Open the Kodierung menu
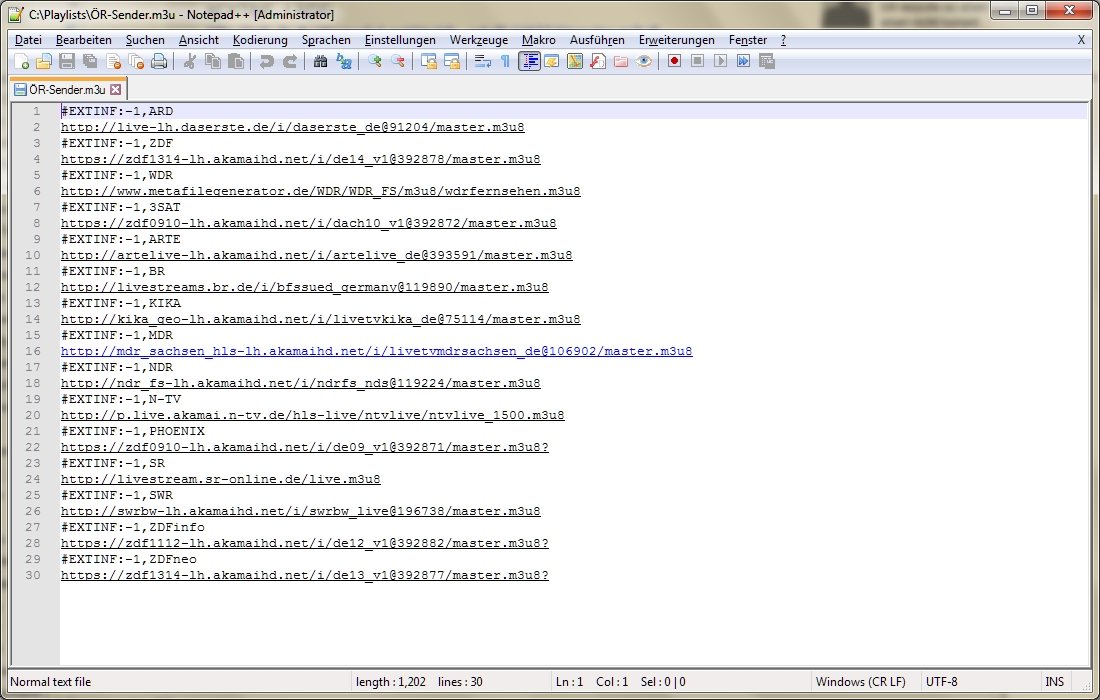1100x700 pixels. (x=260, y=40)
